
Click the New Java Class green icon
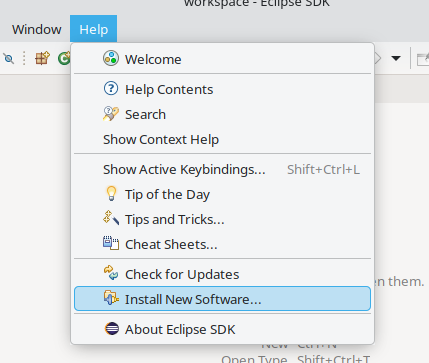(64, 59)
